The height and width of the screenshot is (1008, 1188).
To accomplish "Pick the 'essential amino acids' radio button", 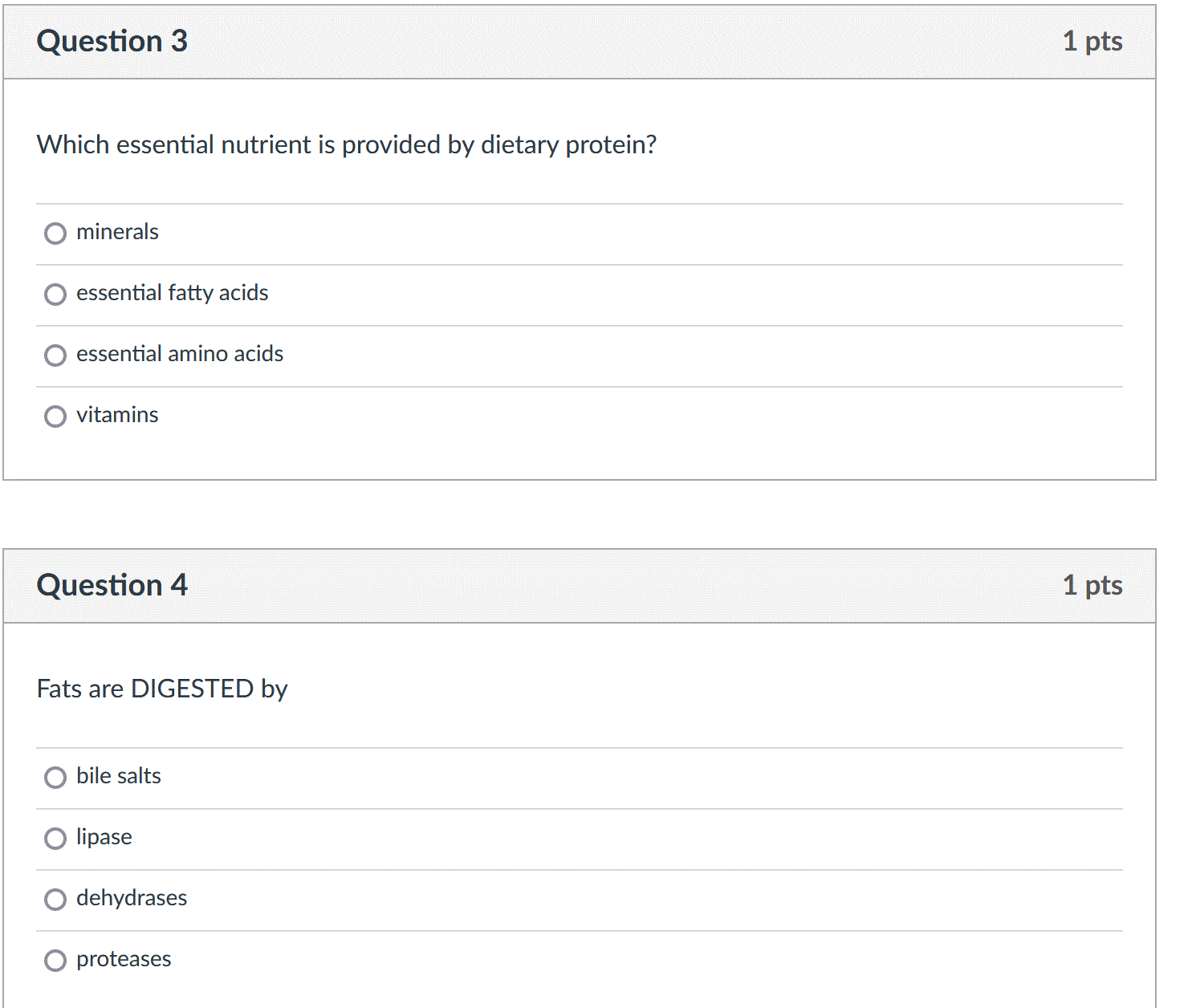I will pyautogui.click(x=55, y=356).
